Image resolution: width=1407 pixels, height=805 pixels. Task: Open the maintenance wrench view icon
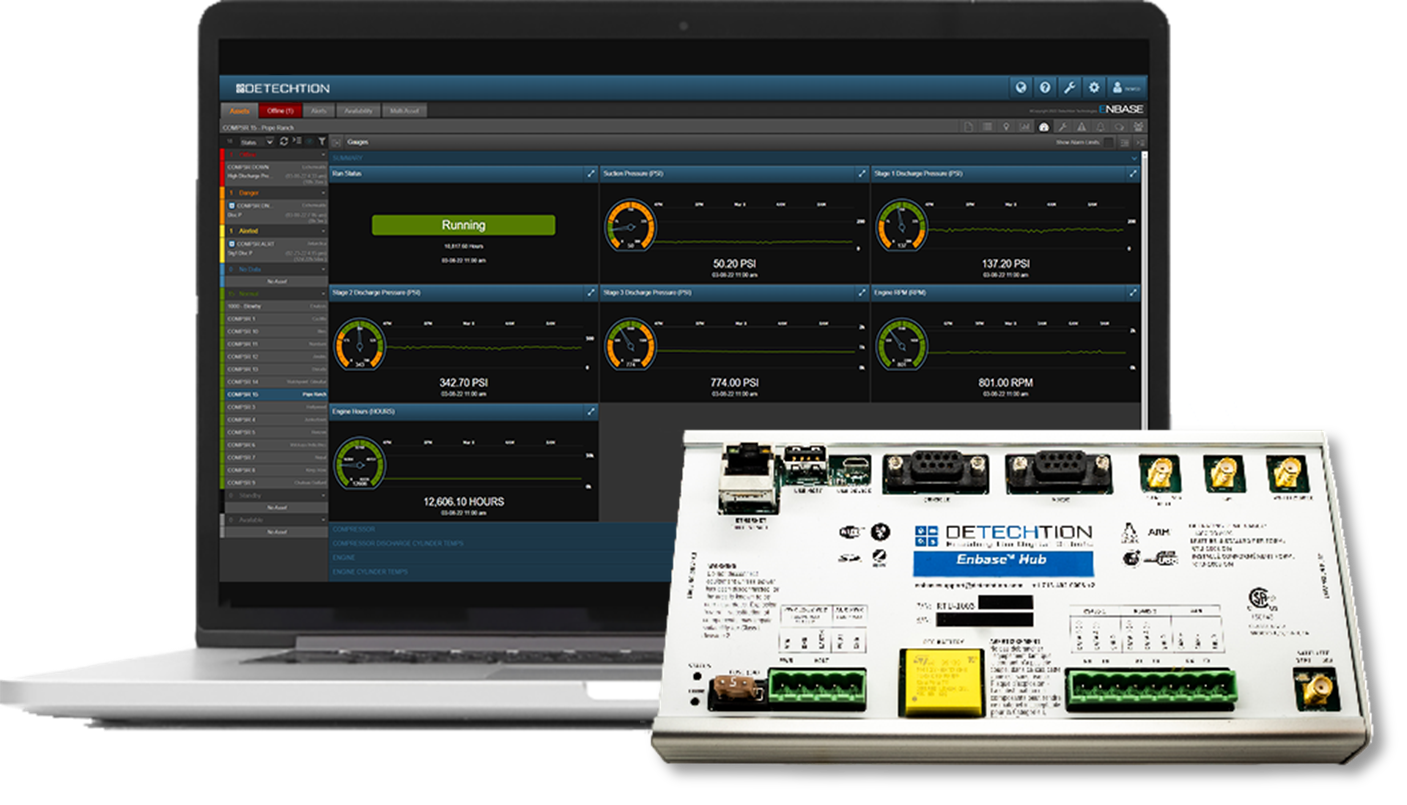click(1063, 127)
